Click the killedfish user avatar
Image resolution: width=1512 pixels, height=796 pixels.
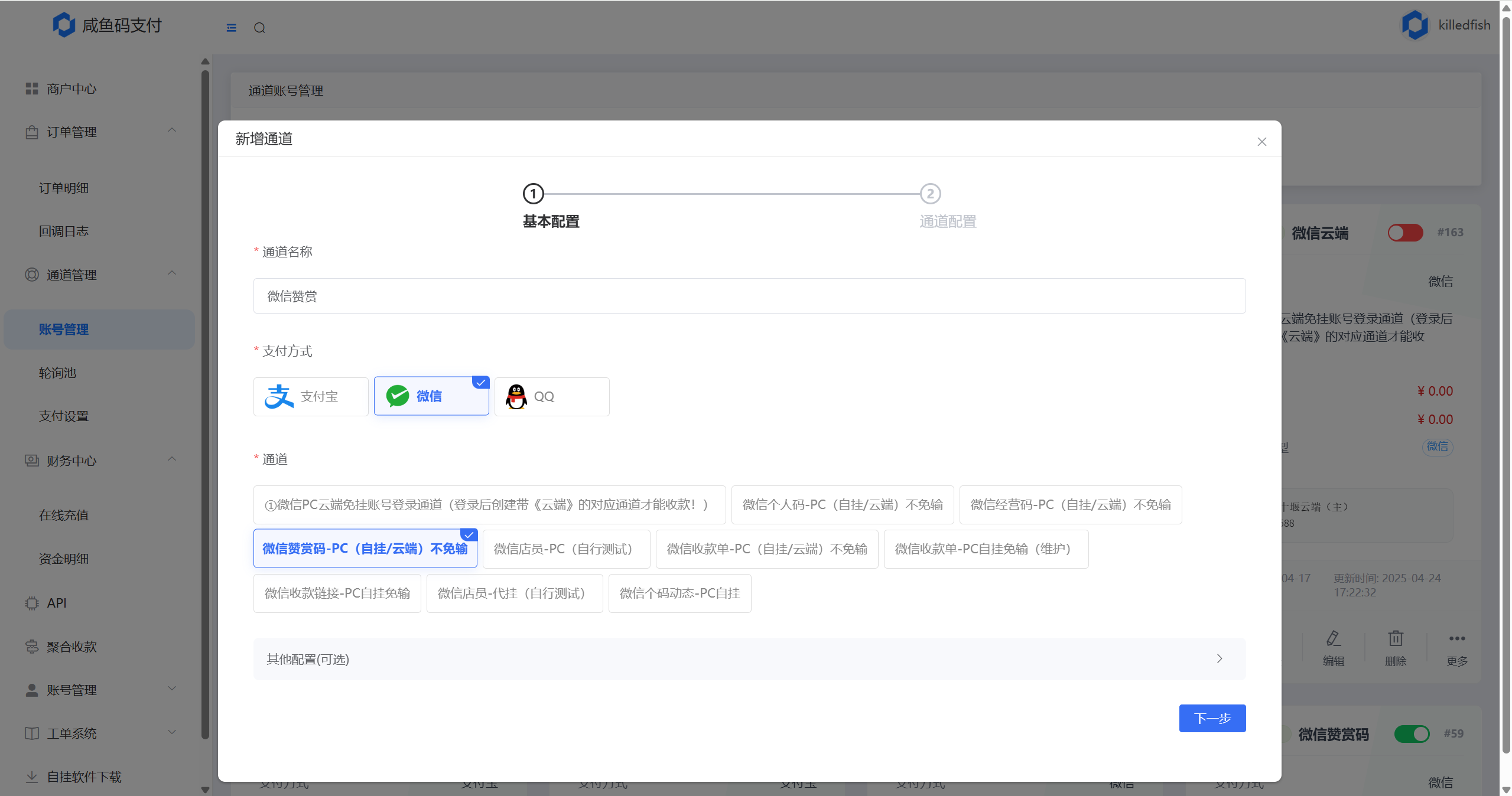[1415, 25]
